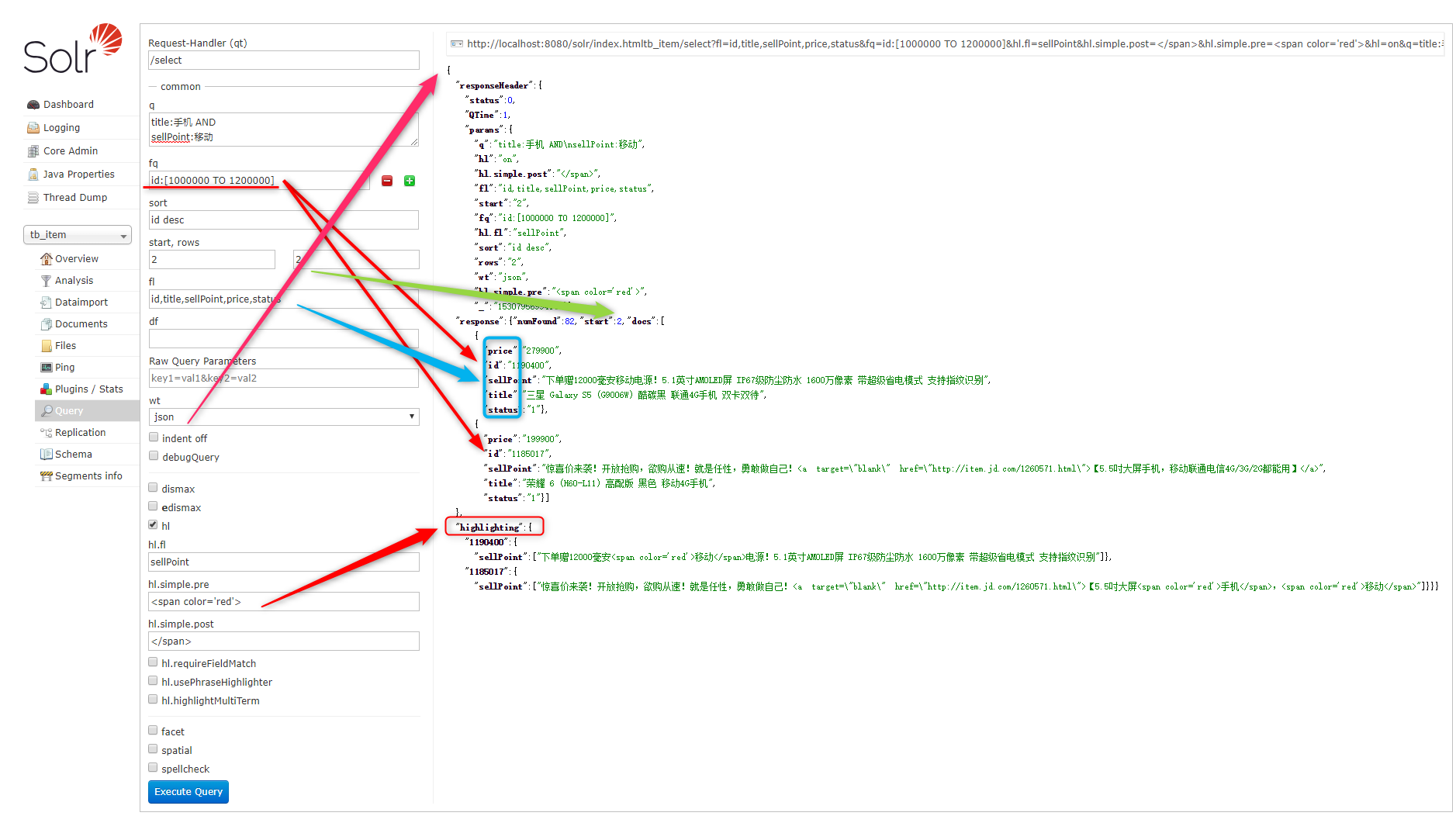Enable dismax checkbox

154,488
